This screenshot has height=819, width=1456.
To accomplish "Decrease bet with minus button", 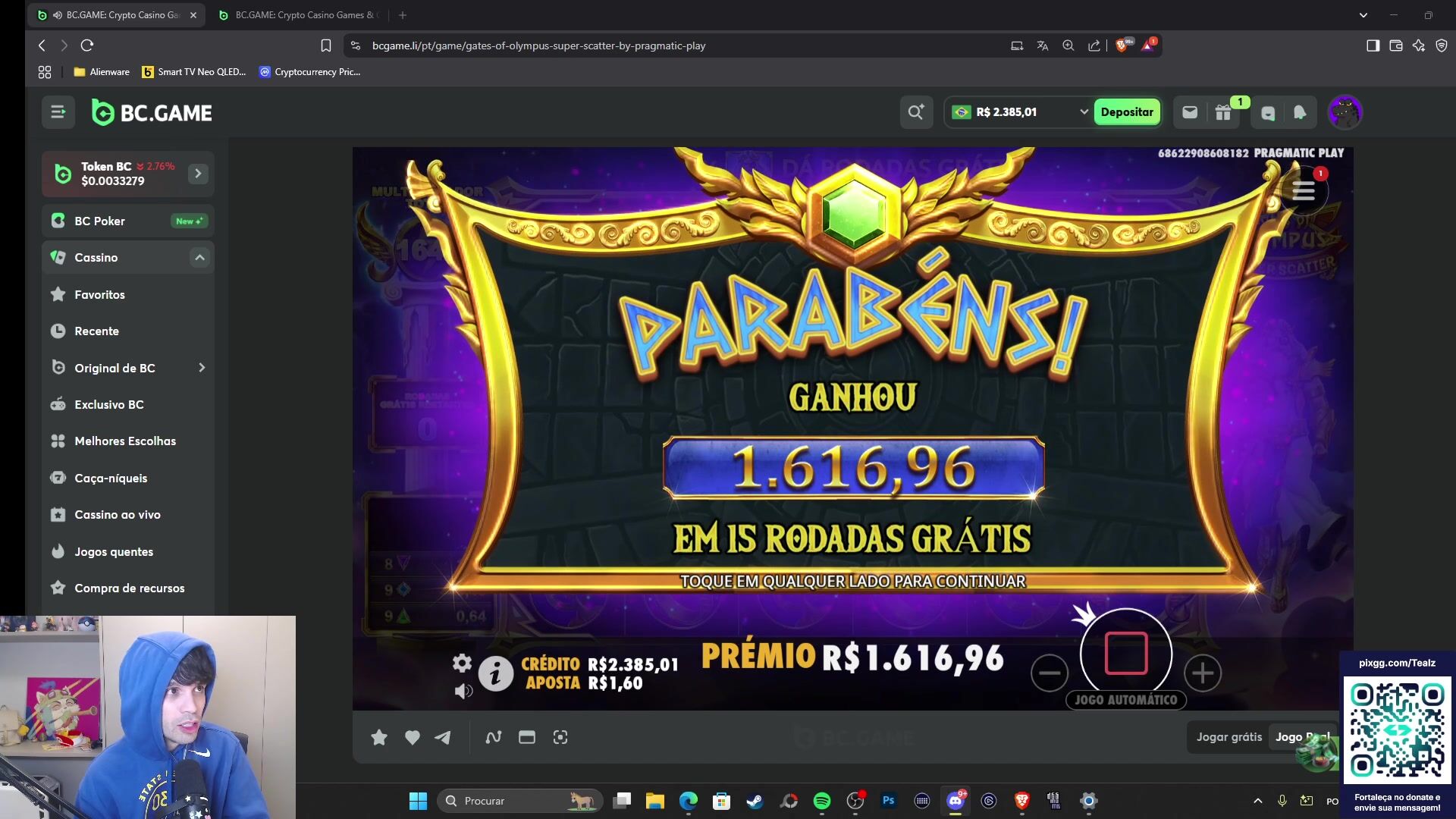I will pos(1050,673).
